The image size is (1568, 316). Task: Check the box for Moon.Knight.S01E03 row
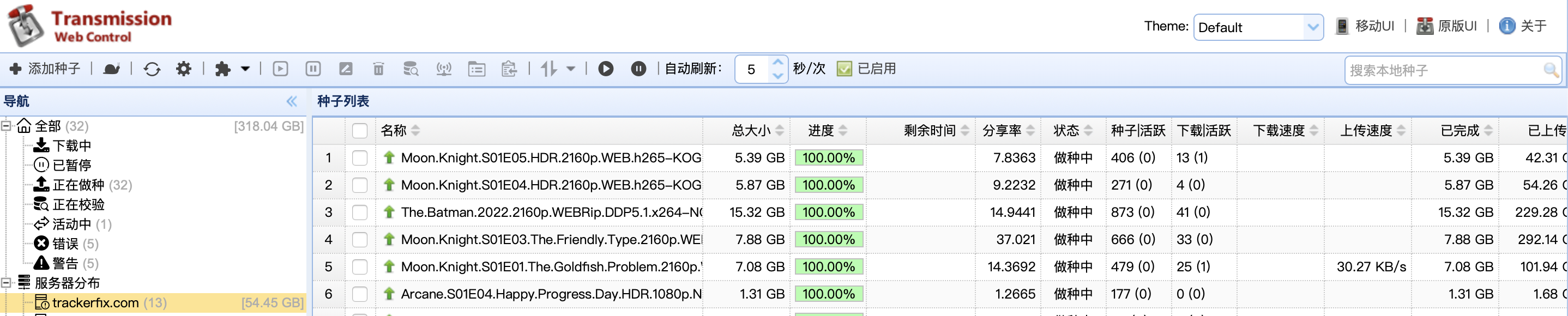point(360,239)
